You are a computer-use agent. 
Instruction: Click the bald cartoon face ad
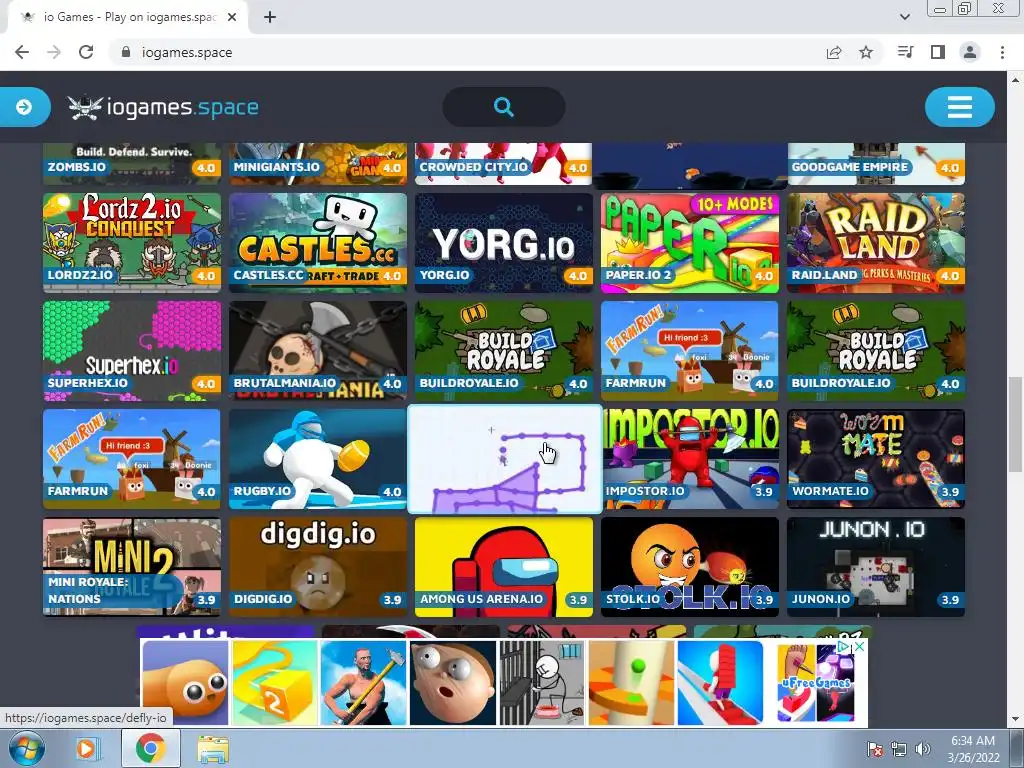click(x=452, y=682)
